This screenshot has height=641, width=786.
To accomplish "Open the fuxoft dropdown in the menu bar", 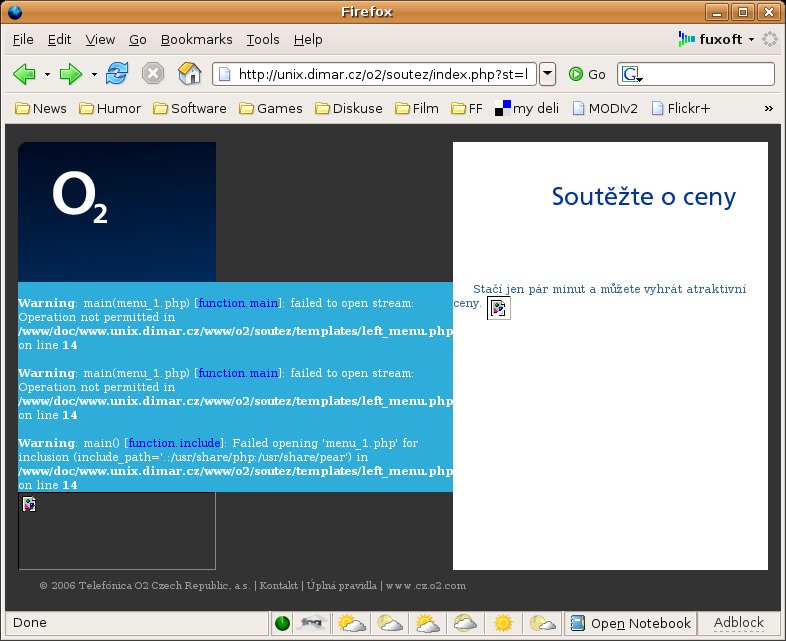I will click(x=717, y=39).
